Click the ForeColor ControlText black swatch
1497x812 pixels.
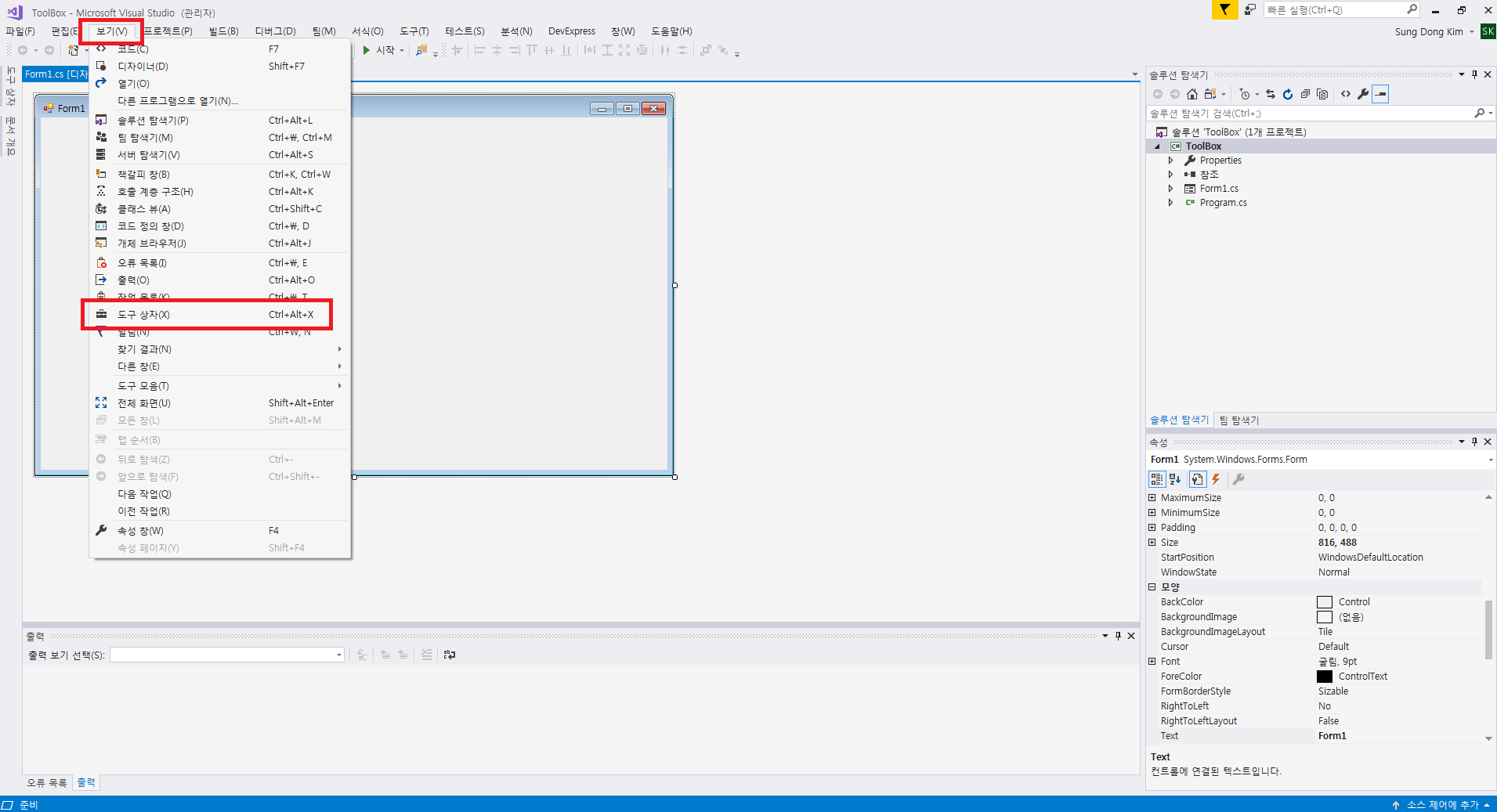(x=1325, y=677)
